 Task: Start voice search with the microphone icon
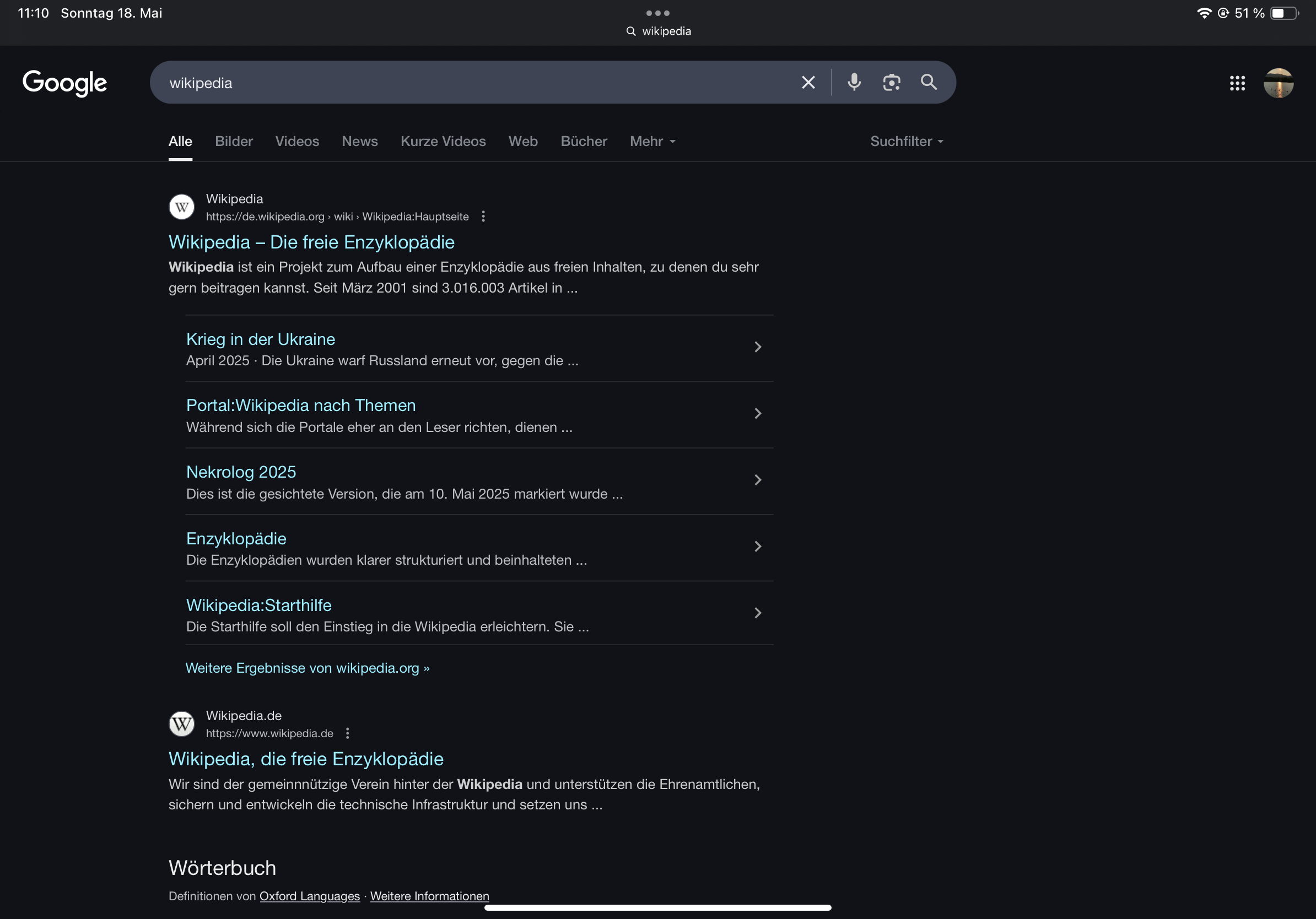[x=854, y=83]
